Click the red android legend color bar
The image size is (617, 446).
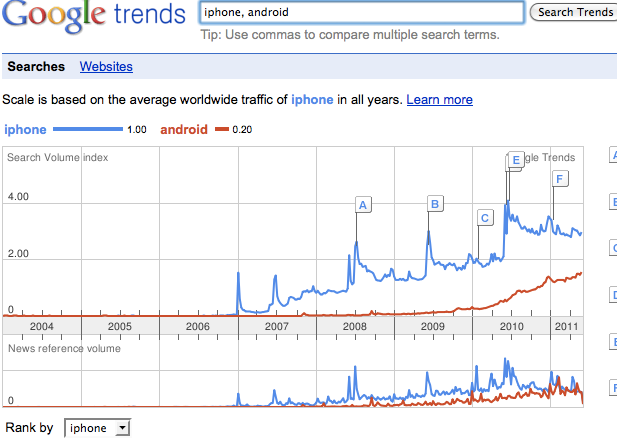(222, 130)
